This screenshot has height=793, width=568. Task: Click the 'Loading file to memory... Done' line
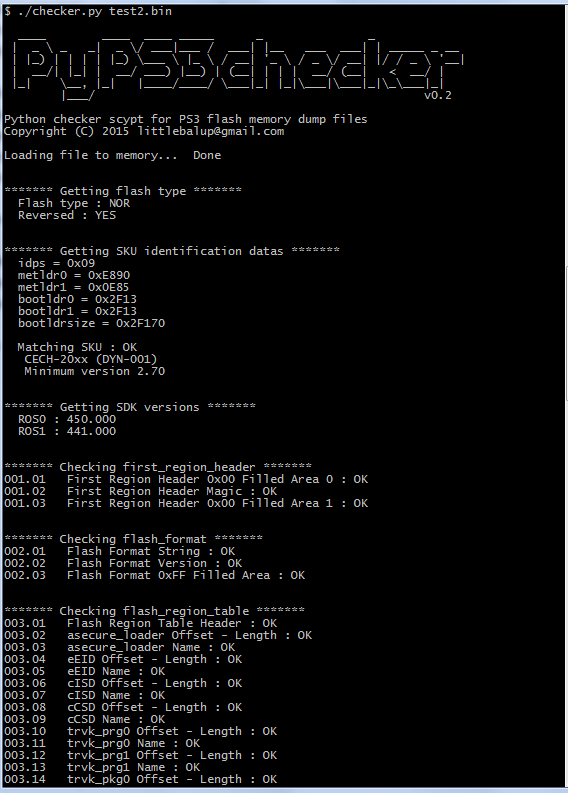112,155
